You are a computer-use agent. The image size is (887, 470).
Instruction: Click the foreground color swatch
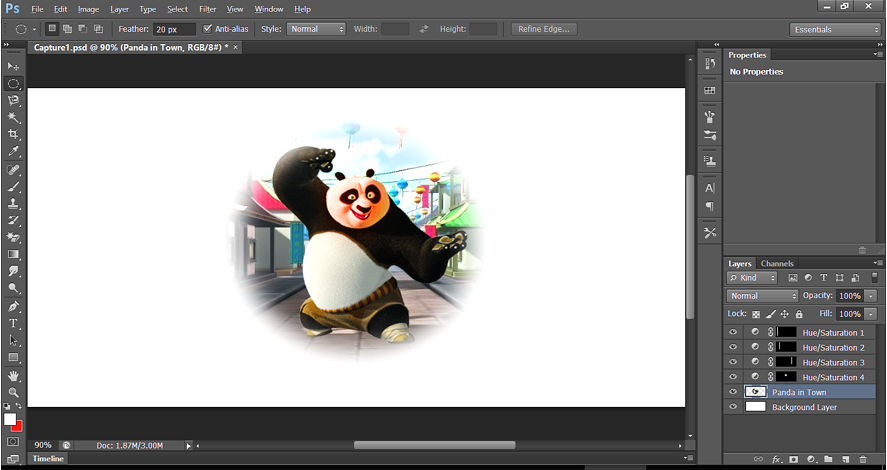tap(10, 420)
